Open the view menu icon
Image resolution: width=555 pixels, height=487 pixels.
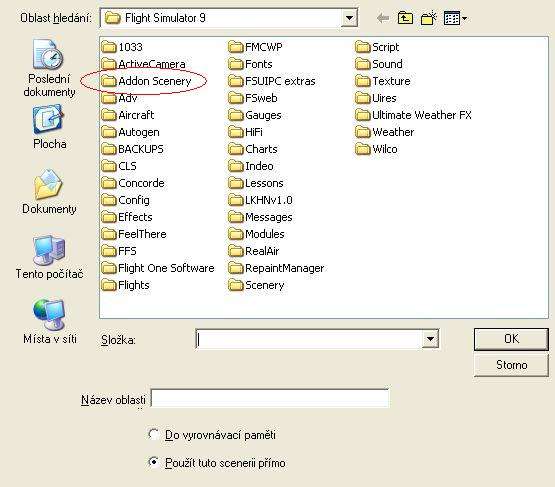(455, 18)
